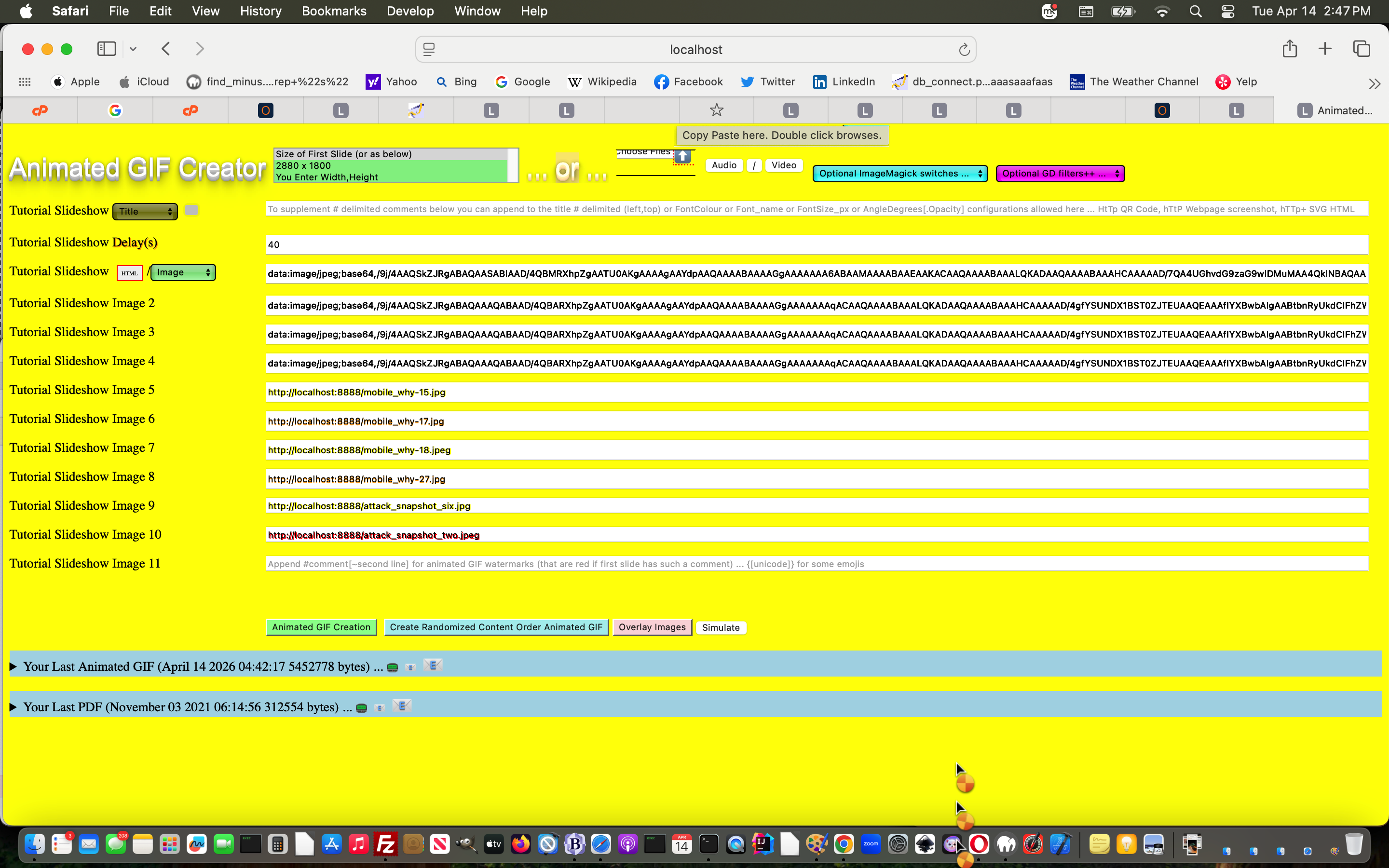Viewport: 1389px width, 868px height.
Task: Toggle the checkbox beside the Title dropdown
Action: coord(191,211)
